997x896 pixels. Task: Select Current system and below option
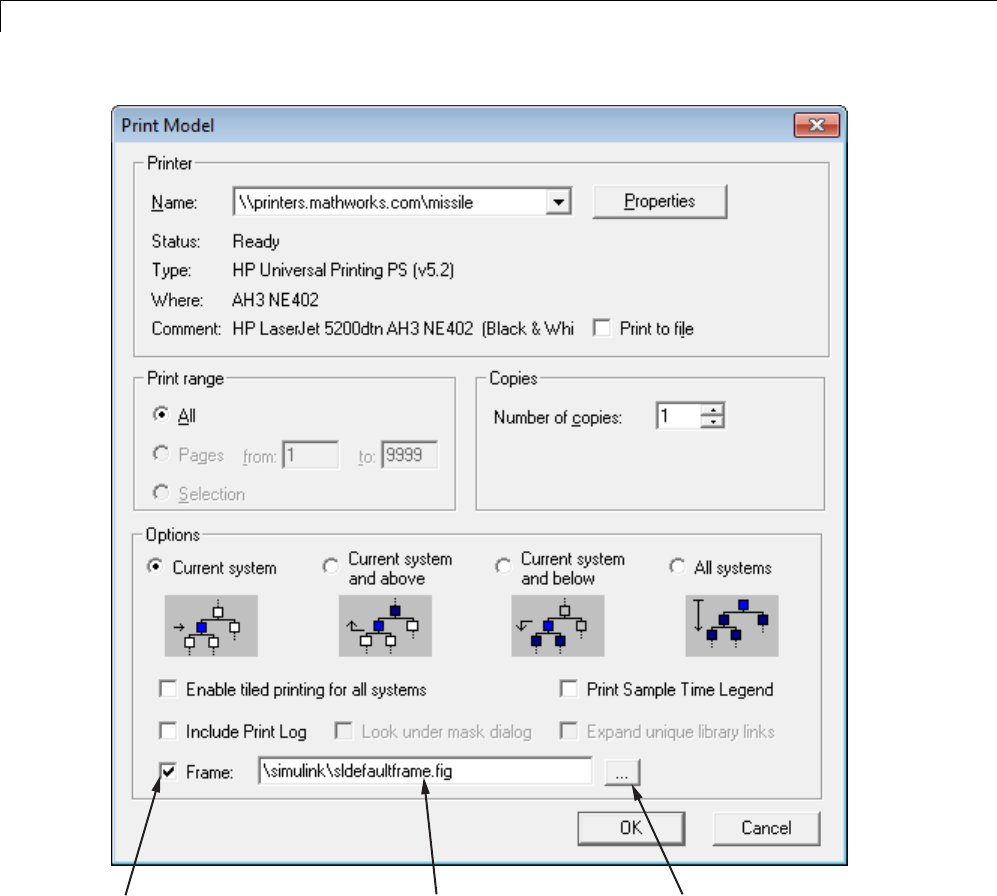tap(504, 566)
